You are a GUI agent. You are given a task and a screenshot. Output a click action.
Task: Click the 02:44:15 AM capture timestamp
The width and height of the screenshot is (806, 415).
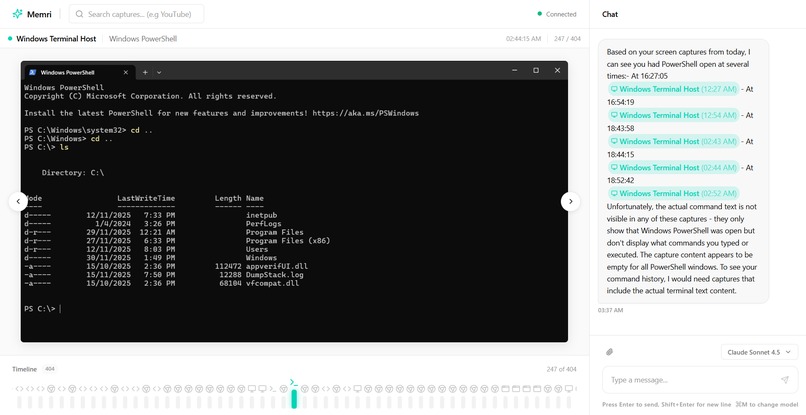click(x=523, y=39)
